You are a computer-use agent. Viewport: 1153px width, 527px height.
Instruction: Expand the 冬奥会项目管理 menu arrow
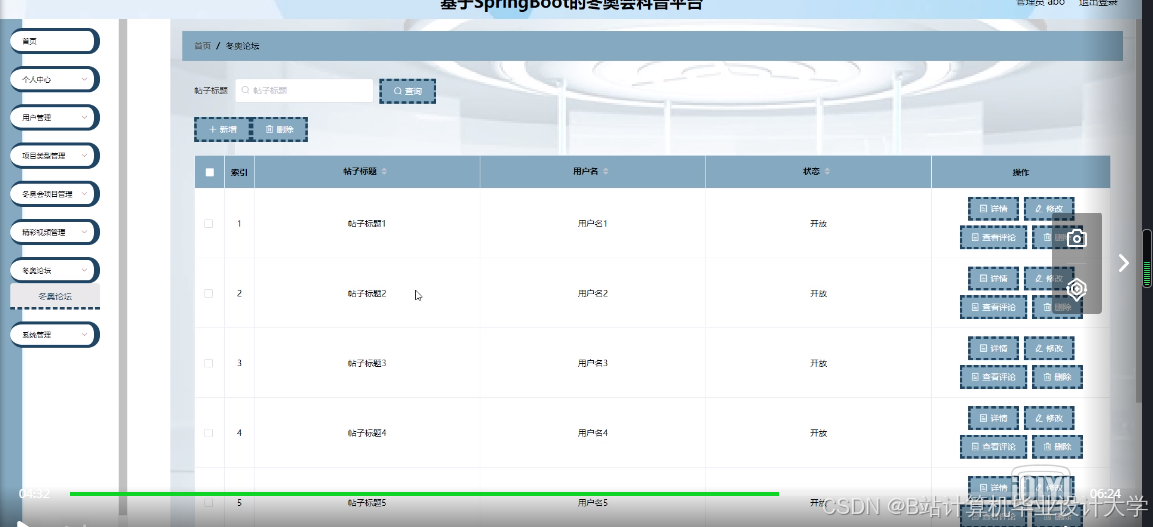(x=85, y=194)
